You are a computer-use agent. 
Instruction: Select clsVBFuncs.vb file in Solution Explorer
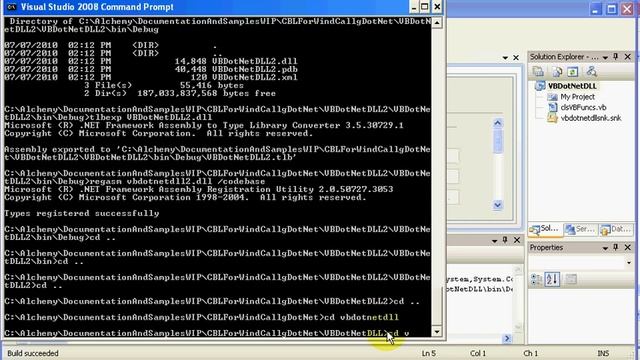(583, 107)
